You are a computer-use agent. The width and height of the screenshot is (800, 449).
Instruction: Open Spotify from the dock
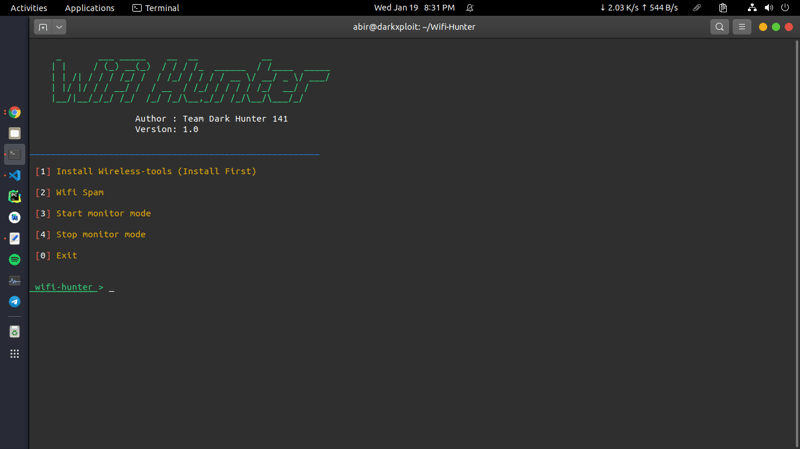click(14, 259)
